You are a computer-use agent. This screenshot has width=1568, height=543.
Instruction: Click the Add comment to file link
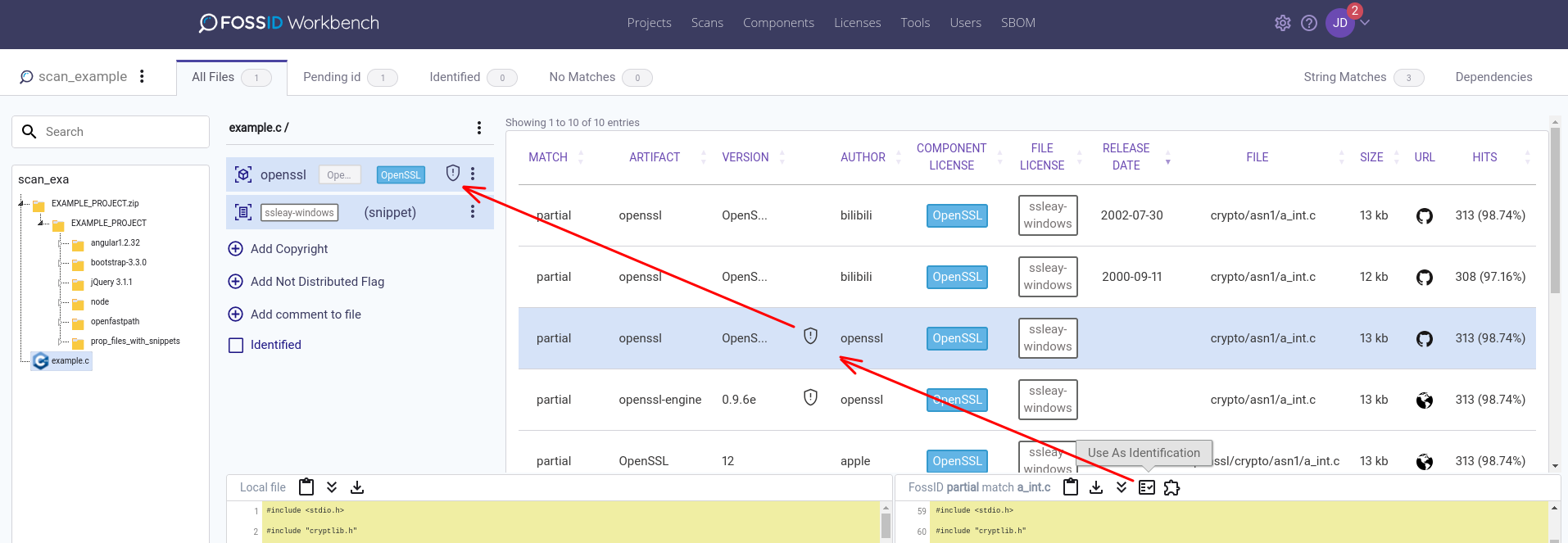(x=306, y=314)
